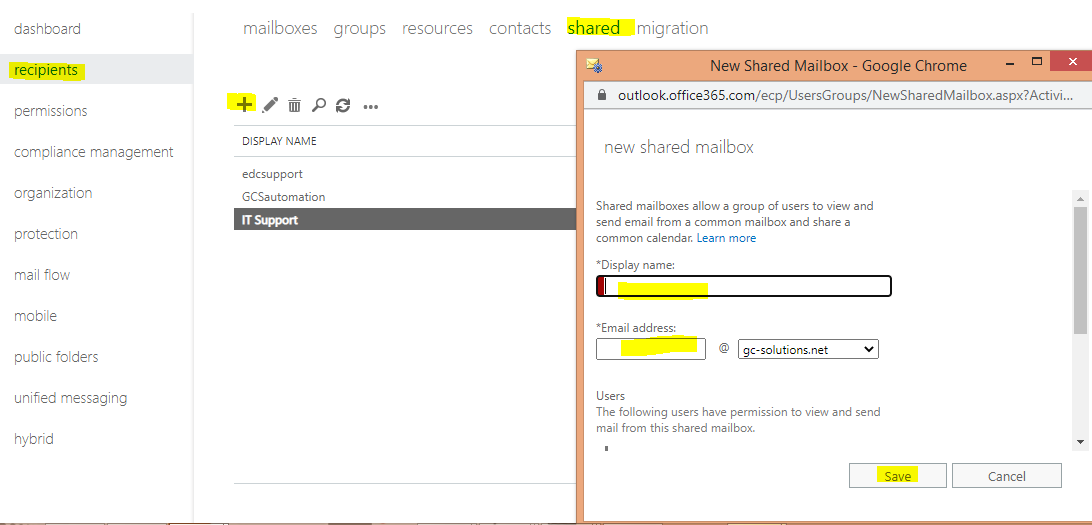The width and height of the screenshot is (1092, 525).
Task: Minimize the New Shared Mailbox window
Action: pos(1012,62)
